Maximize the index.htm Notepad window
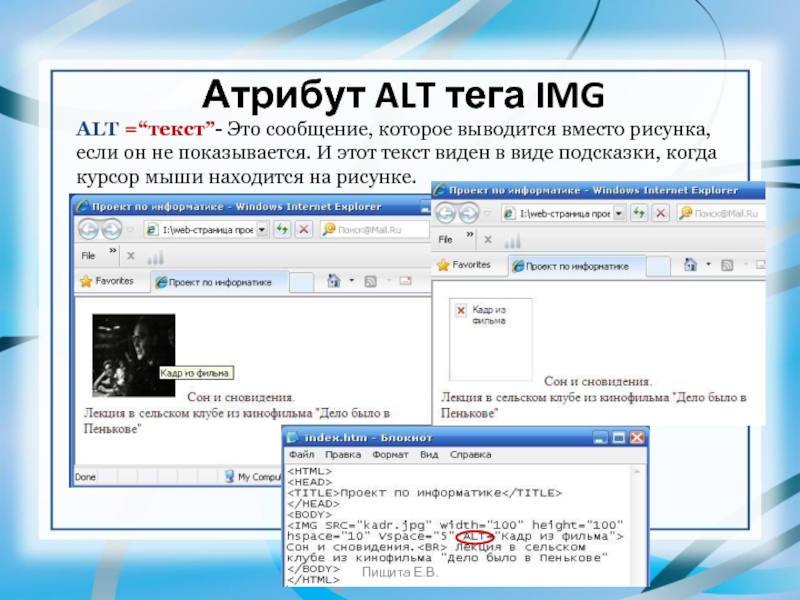800x600 pixels. [x=618, y=438]
